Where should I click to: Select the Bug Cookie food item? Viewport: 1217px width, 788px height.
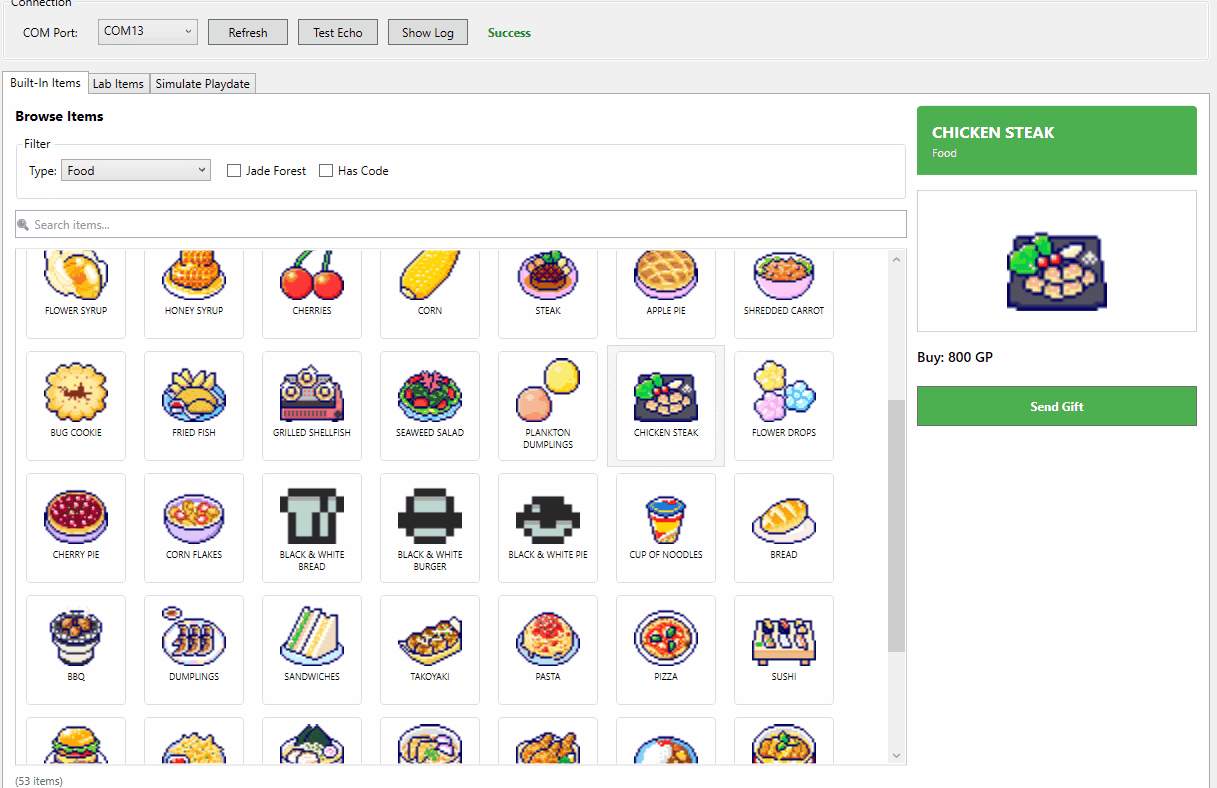[x=76, y=404]
